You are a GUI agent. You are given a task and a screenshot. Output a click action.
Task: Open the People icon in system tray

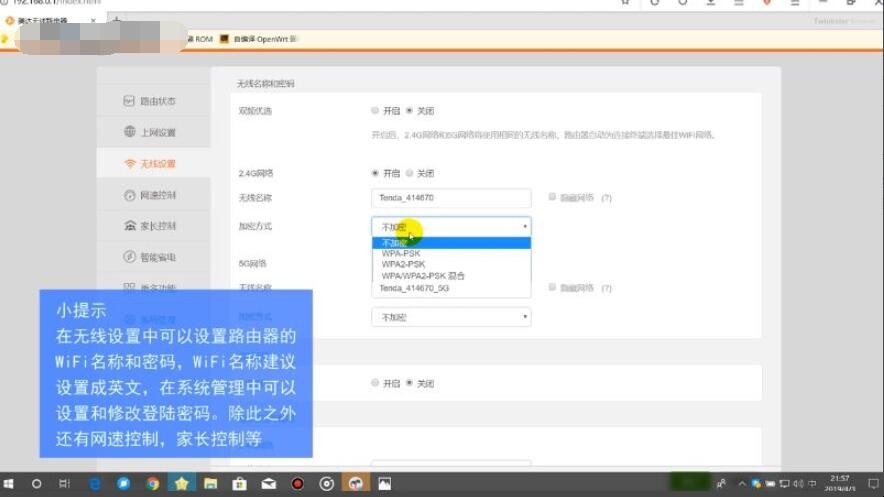[721, 483]
